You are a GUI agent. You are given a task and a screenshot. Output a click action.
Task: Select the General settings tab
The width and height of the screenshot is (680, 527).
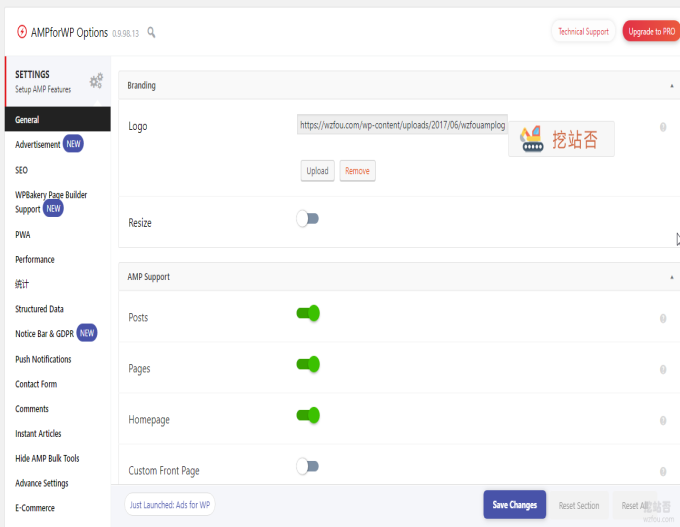[58, 119]
